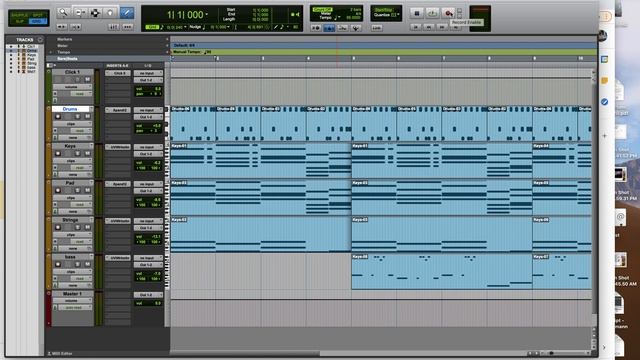Toggle the green Grid indicator button

(152, 27)
